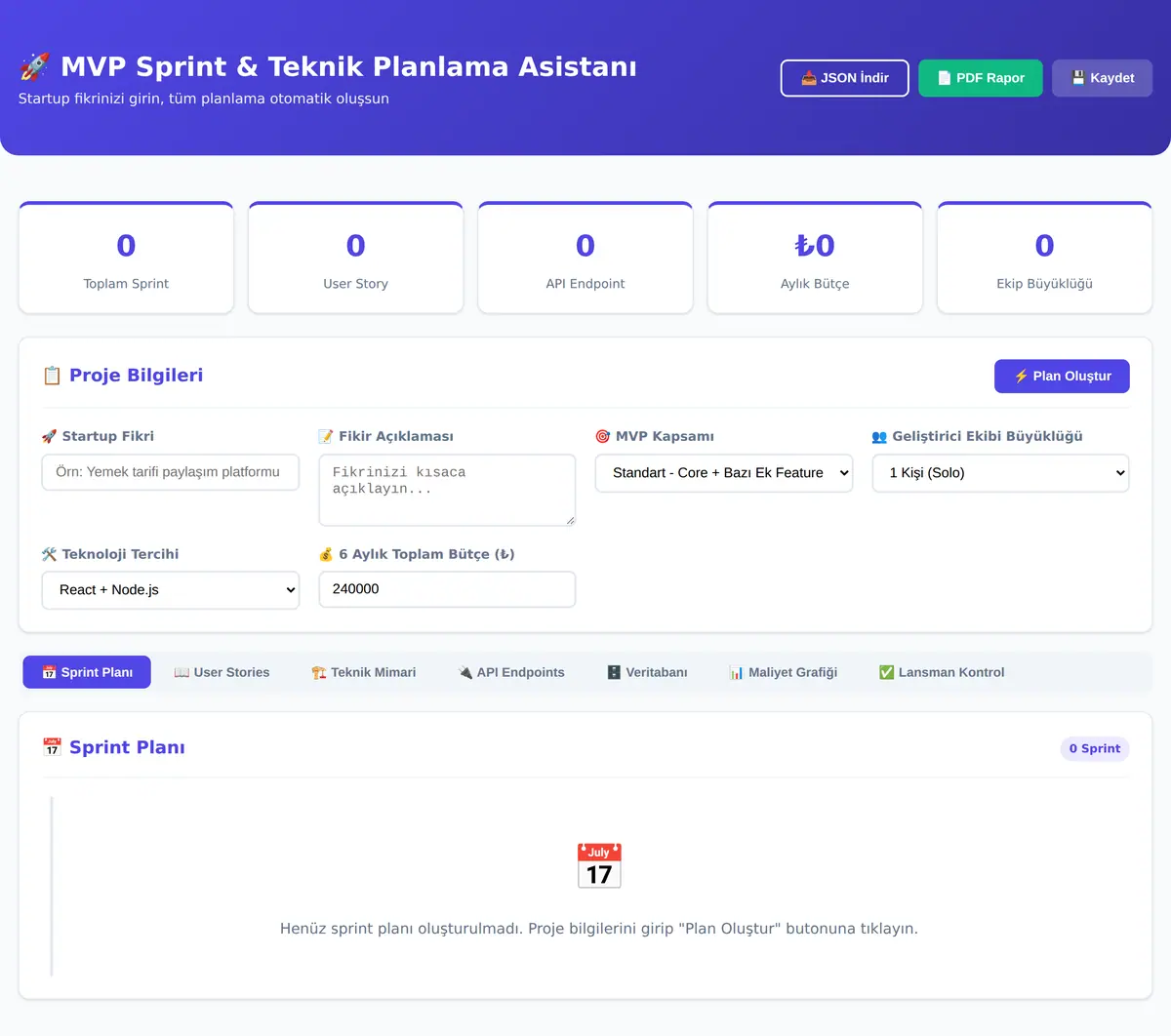Click the book icon on User Stories tab
This screenshot has width=1171, height=1036.
click(x=182, y=672)
